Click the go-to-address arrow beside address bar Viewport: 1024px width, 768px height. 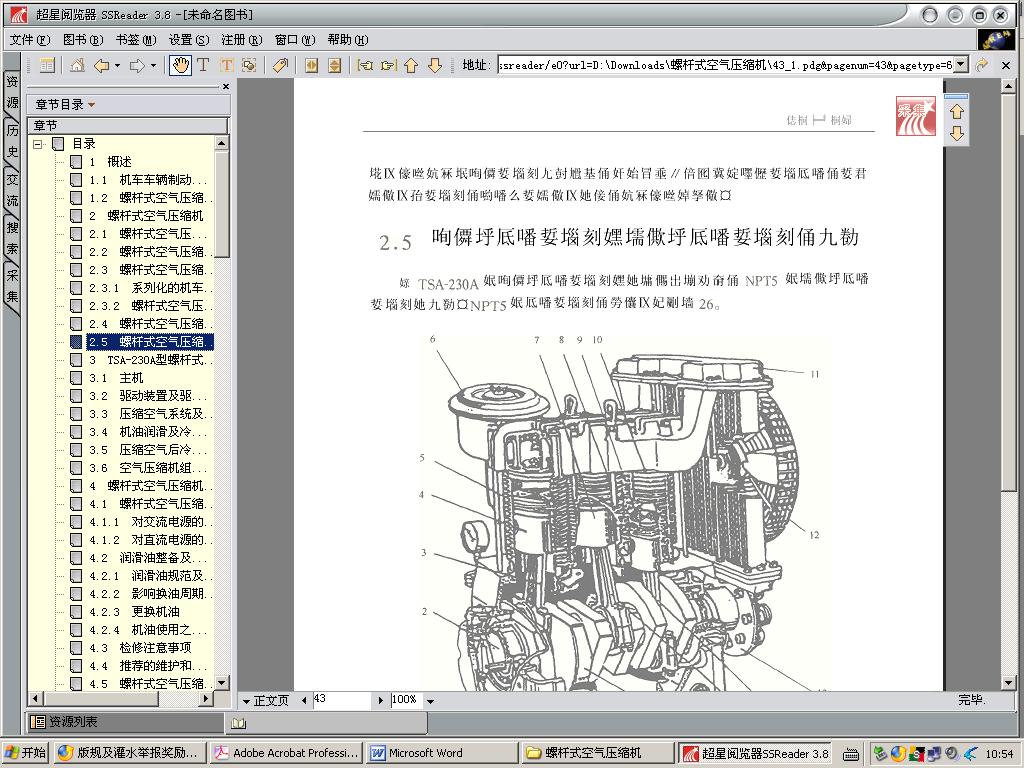pyautogui.click(x=982, y=65)
